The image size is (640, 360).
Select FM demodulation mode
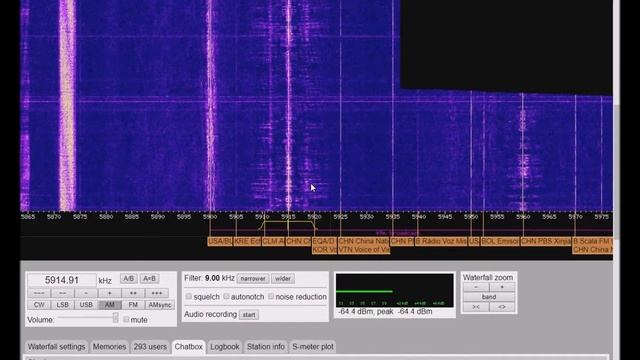click(x=133, y=305)
